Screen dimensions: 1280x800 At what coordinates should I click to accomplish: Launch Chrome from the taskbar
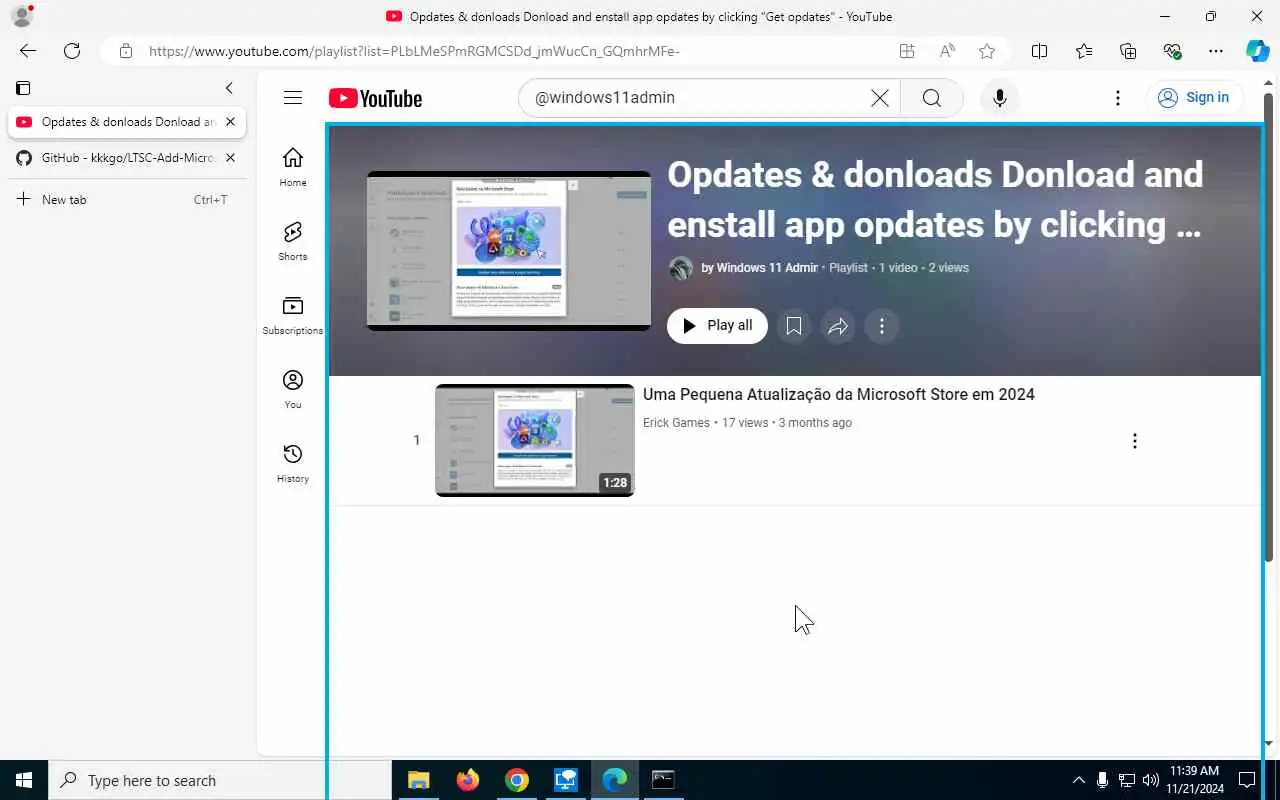(516, 780)
